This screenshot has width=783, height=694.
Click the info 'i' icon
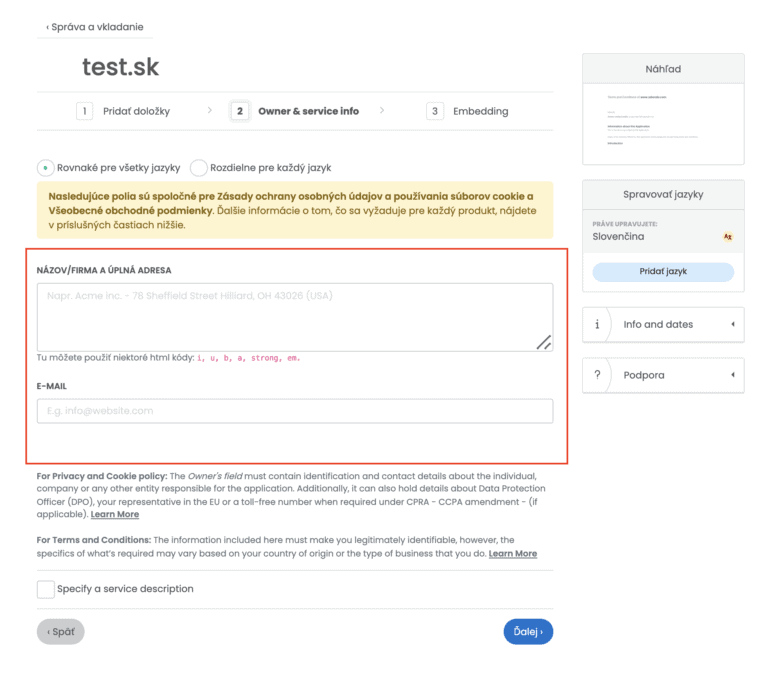click(x=597, y=324)
